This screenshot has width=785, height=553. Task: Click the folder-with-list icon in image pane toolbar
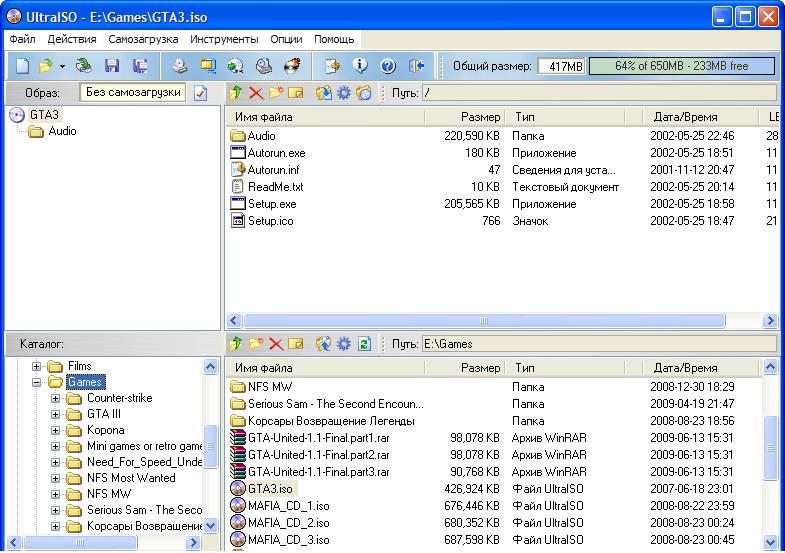364,93
